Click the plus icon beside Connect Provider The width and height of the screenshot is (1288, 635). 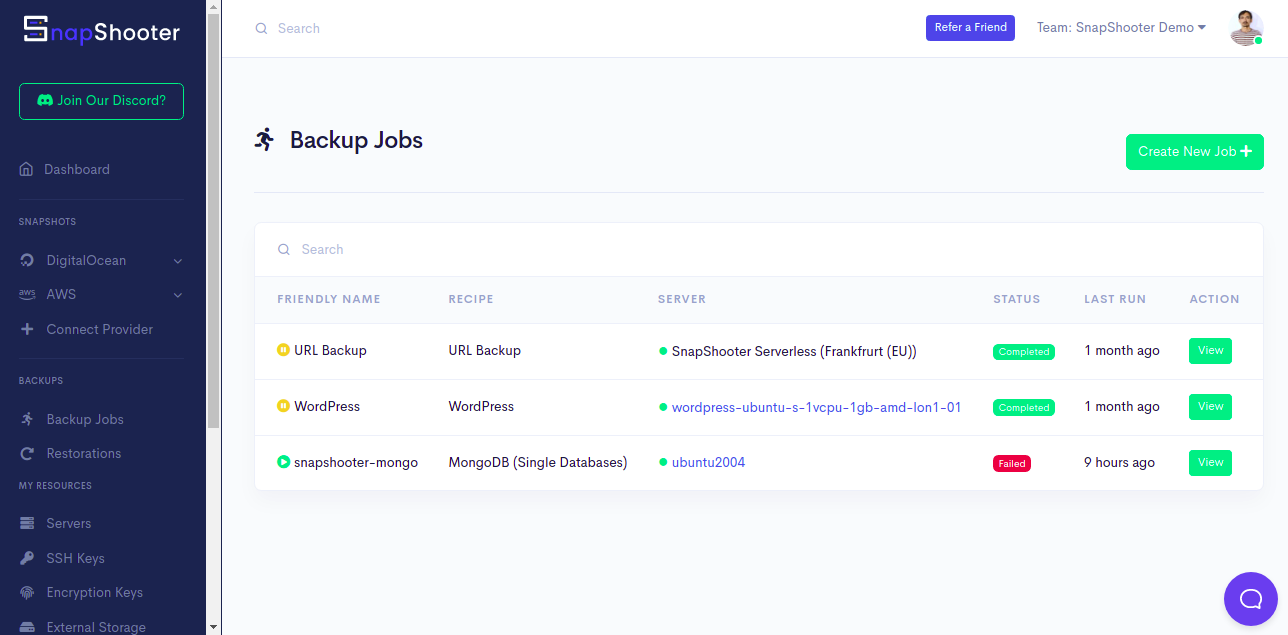click(x=27, y=329)
